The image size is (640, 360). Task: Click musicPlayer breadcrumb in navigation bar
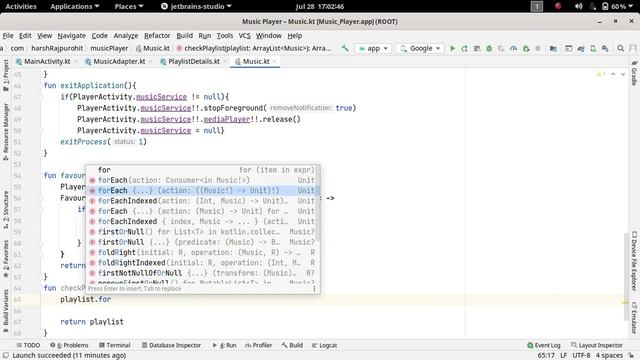coord(109,48)
